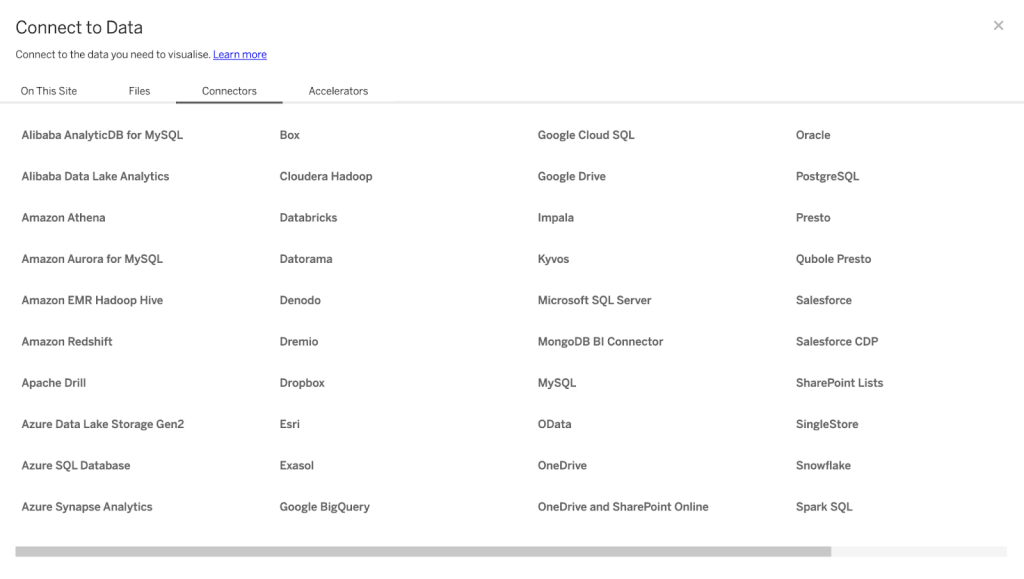The width and height of the screenshot is (1024, 579).
Task: Connect to Google Drive
Action: click(571, 176)
